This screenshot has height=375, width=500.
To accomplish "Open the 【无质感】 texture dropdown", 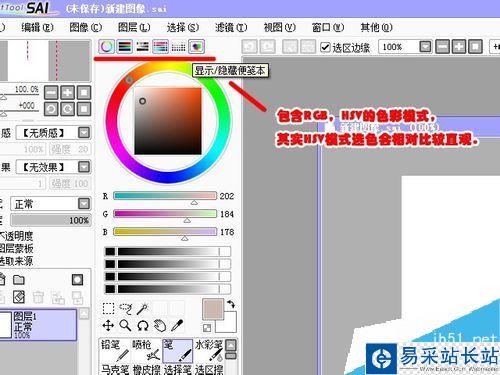I will point(53,133).
